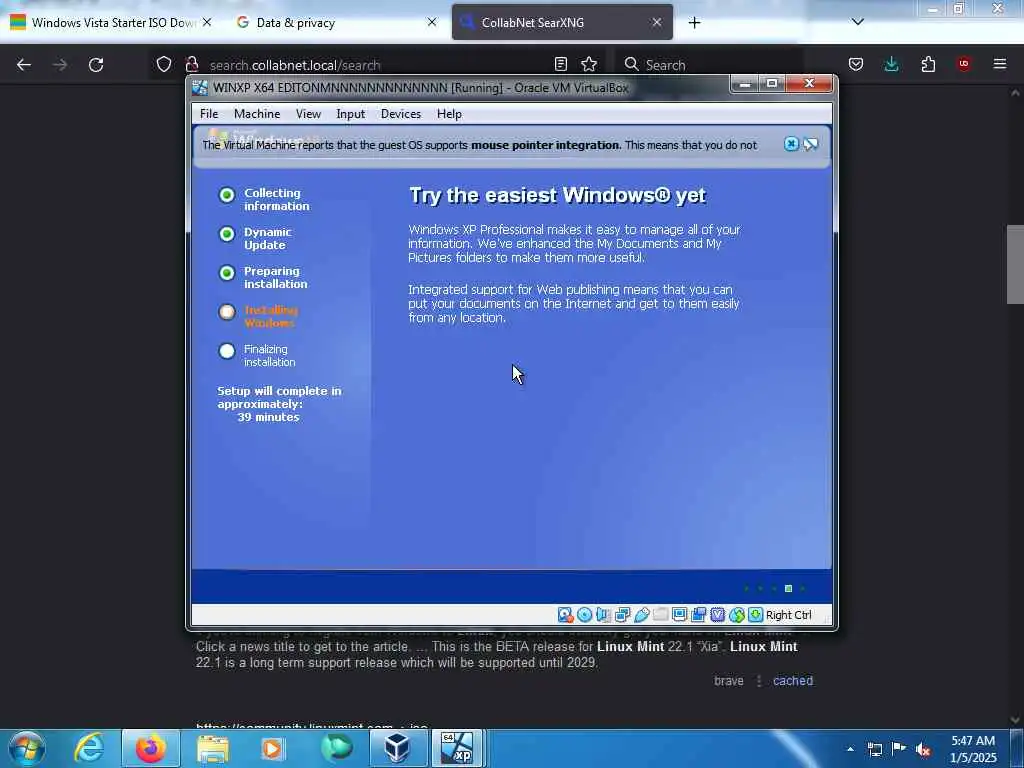Click the mouse integration icon in VirtualBox status bar
1024x768 pixels.
click(737, 615)
